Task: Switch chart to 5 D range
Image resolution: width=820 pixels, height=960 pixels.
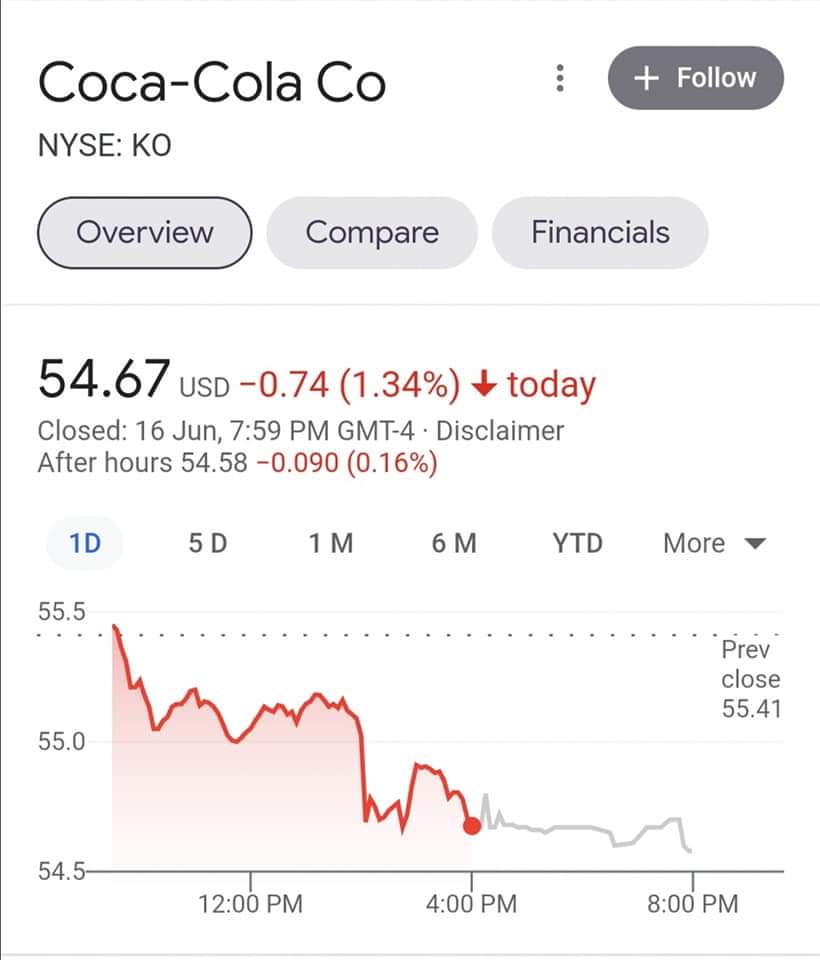Action: (207, 544)
